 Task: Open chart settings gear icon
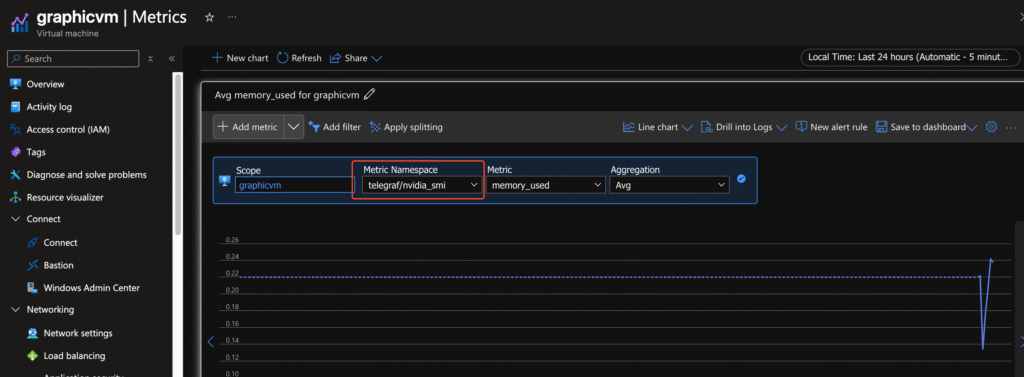point(991,127)
